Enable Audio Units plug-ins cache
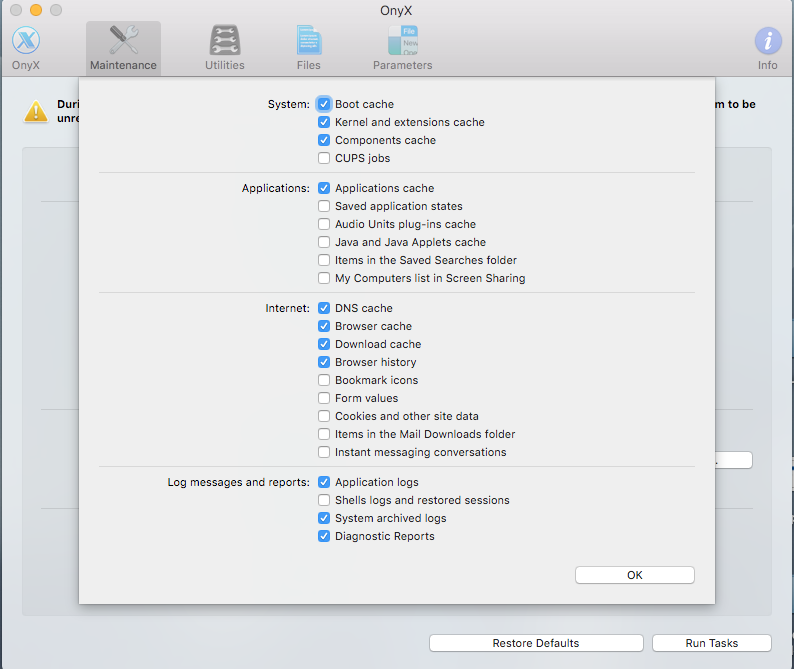This screenshot has width=794, height=669. click(324, 224)
